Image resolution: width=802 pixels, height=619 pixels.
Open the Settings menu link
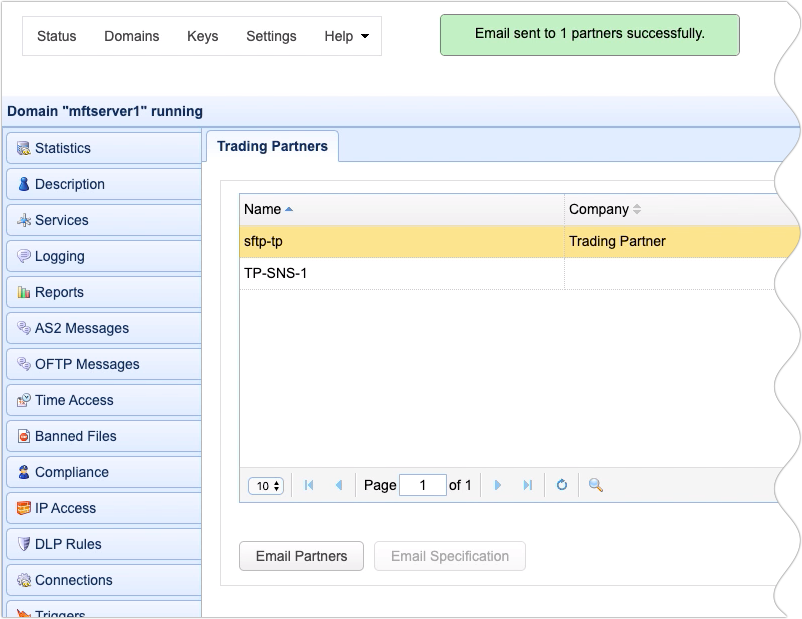(271, 36)
